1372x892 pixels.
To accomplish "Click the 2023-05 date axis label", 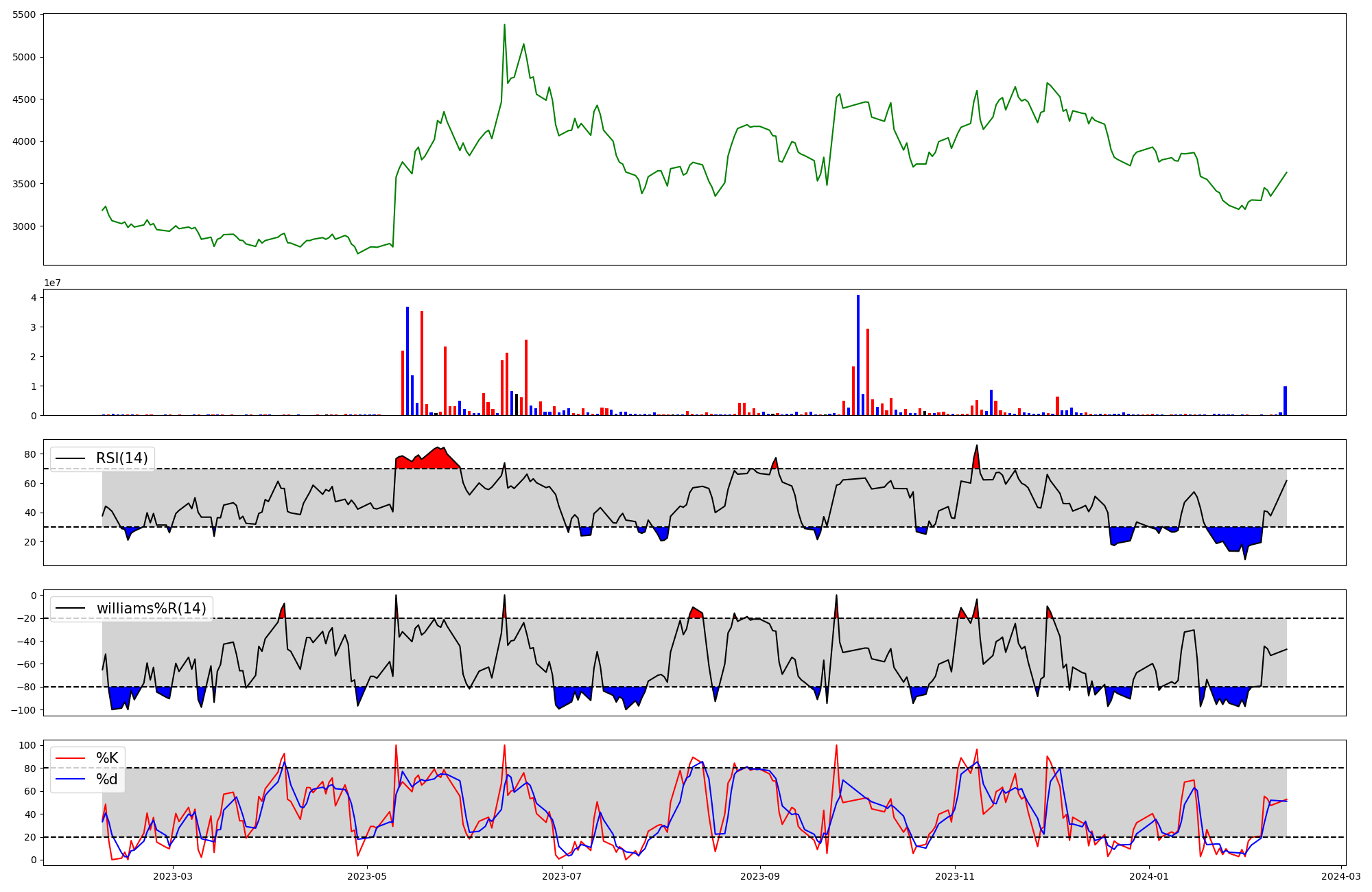I will [367, 876].
